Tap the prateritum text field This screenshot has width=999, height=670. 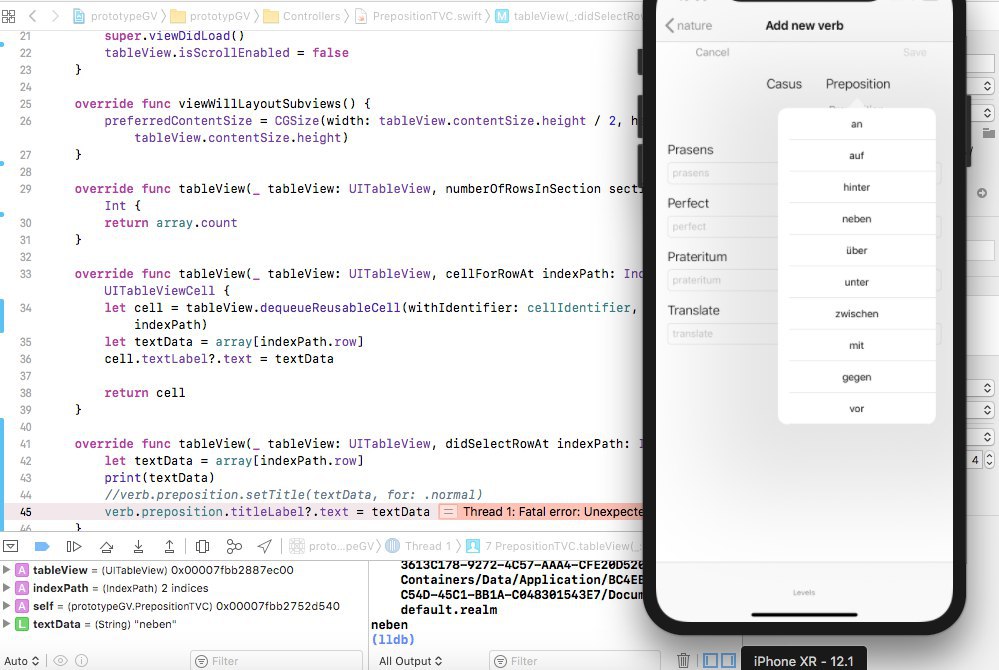pos(722,280)
